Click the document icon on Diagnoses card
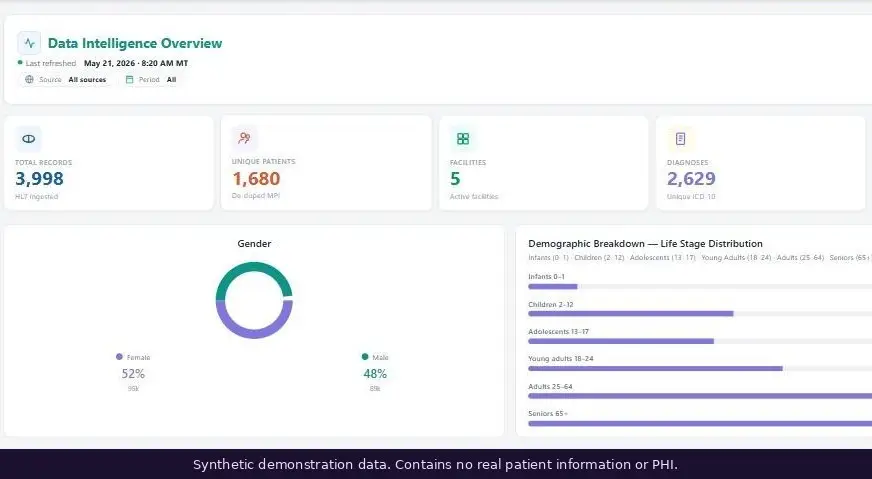The width and height of the screenshot is (872, 479). tap(680, 139)
